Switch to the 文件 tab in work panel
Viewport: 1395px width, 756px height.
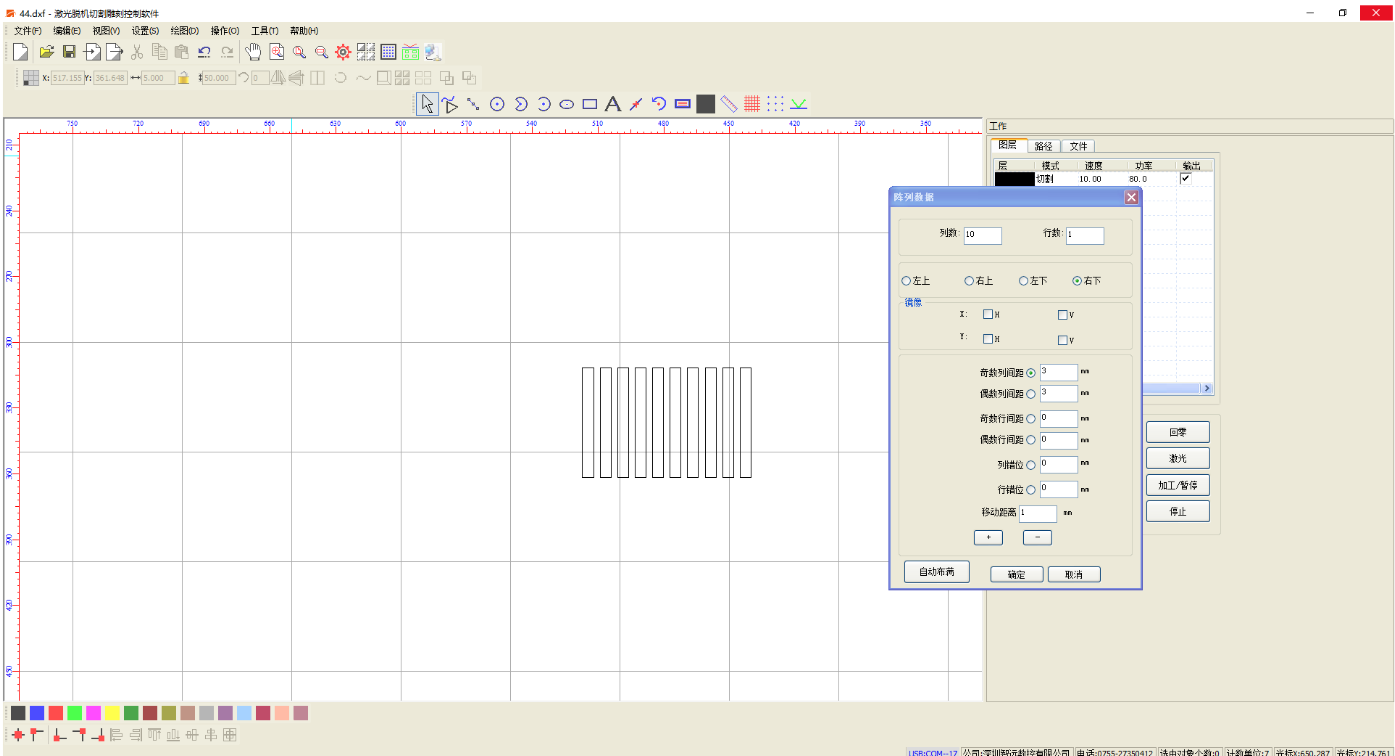(x=1078, y=146)
